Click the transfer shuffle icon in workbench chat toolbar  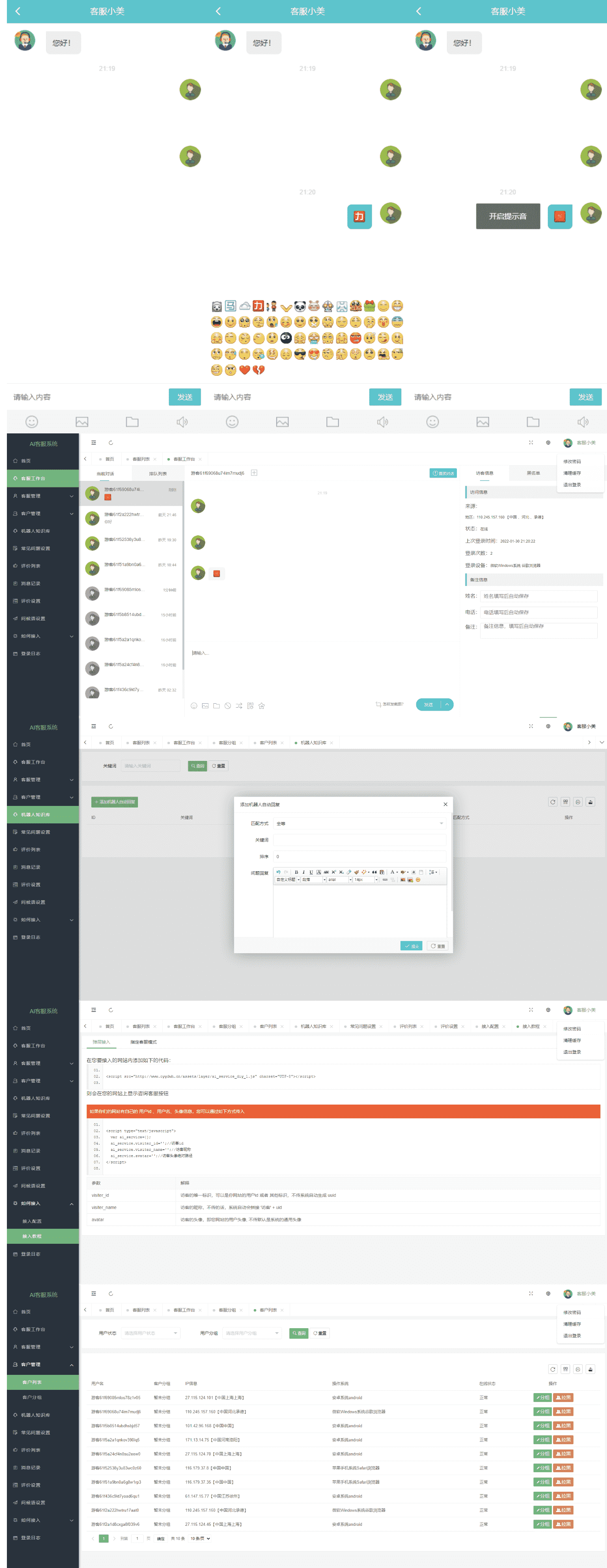click(x=239, y=705)
